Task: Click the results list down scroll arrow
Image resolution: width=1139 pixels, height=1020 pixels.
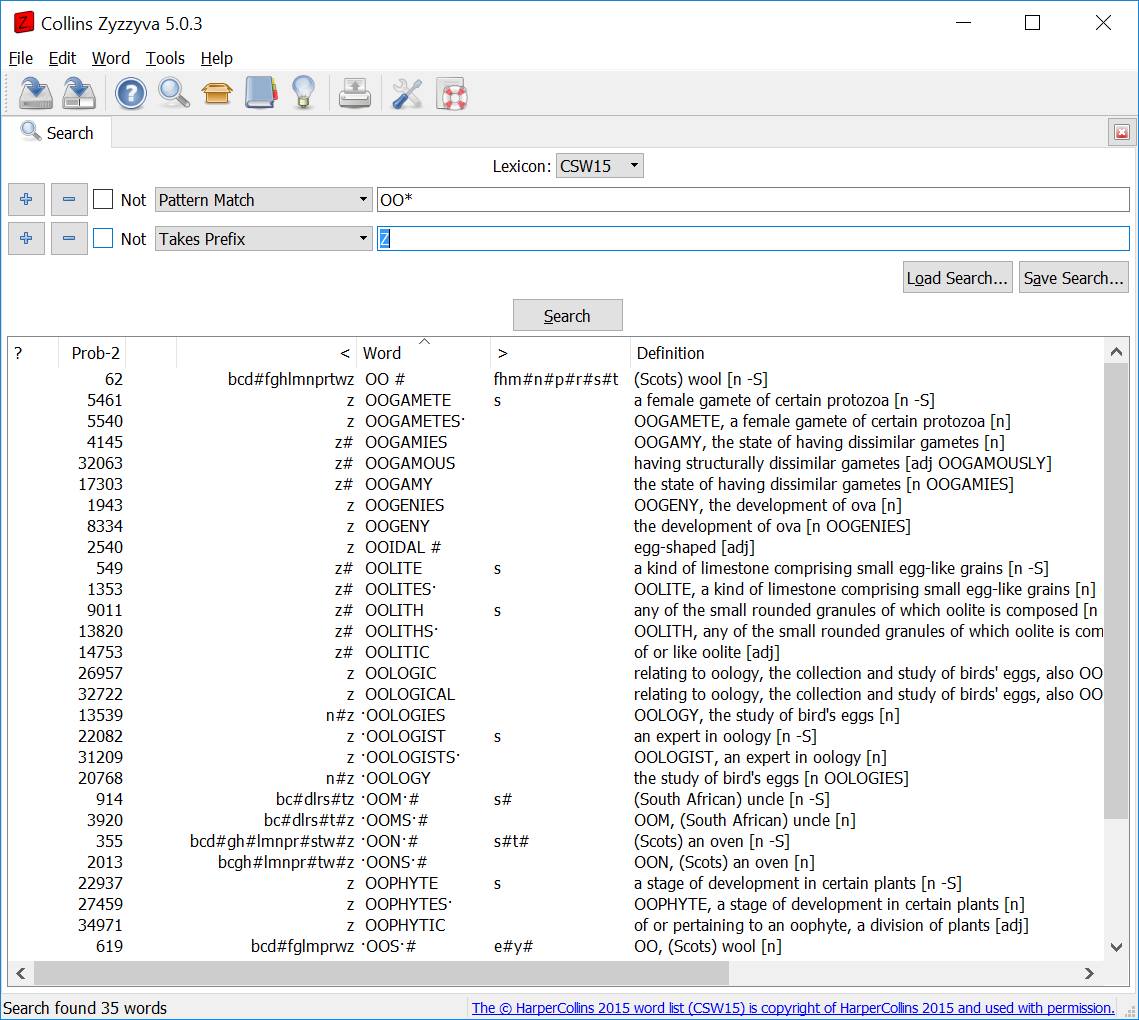Action: click(x=1116, y=947)
